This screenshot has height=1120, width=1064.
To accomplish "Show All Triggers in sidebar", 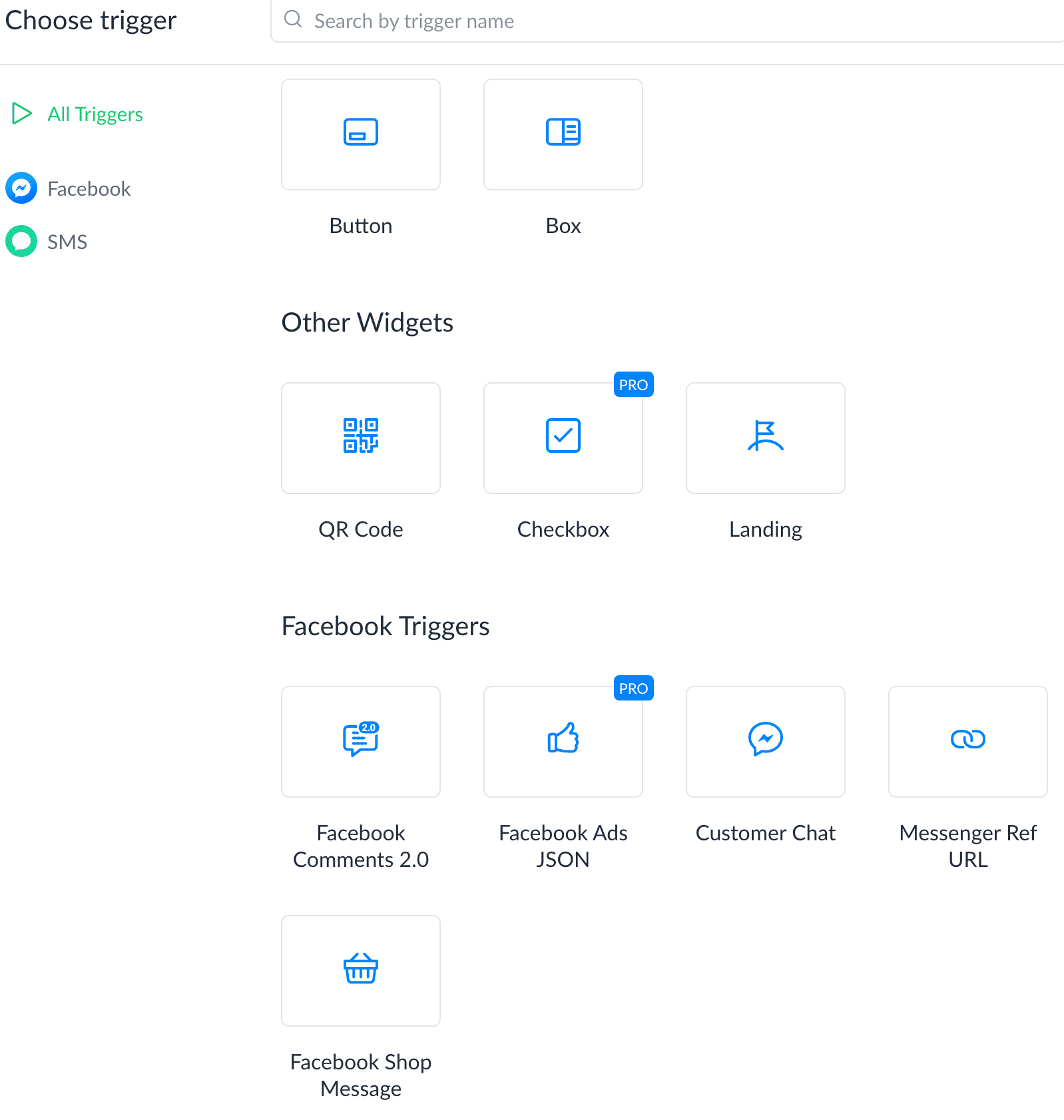I will [95, 115].
